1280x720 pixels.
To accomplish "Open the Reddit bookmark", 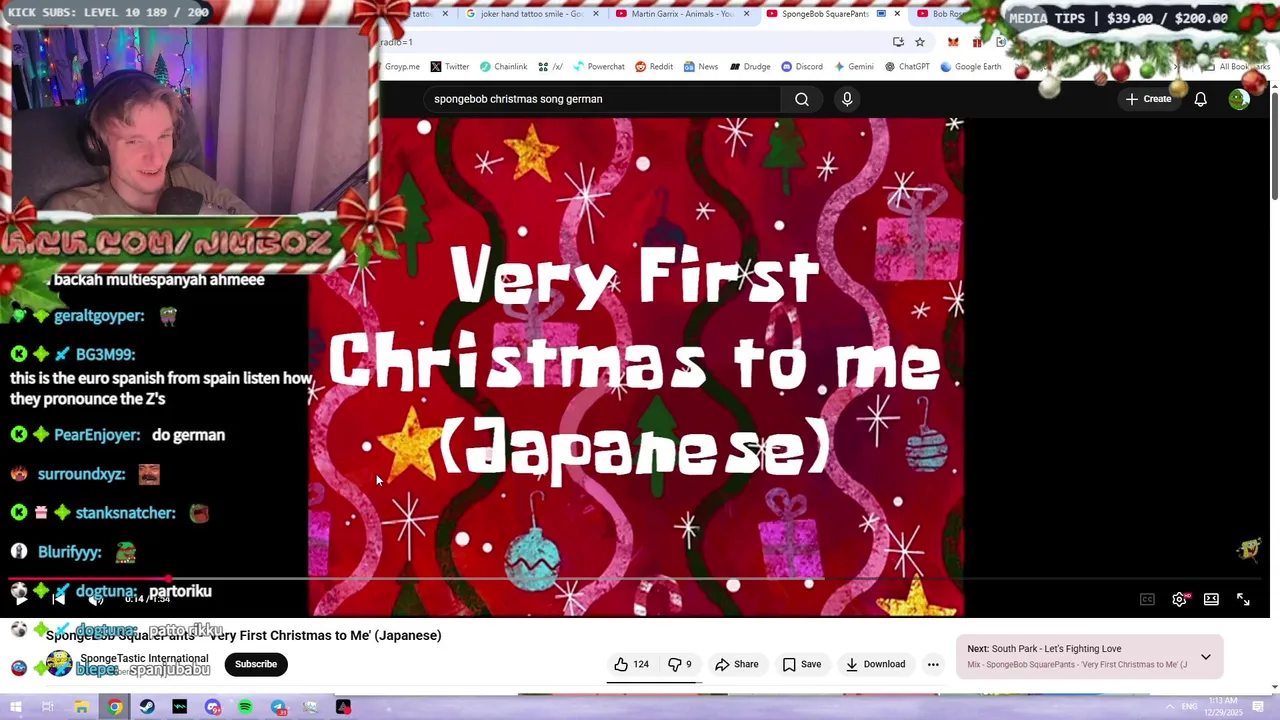I will (x=654, y=67).
